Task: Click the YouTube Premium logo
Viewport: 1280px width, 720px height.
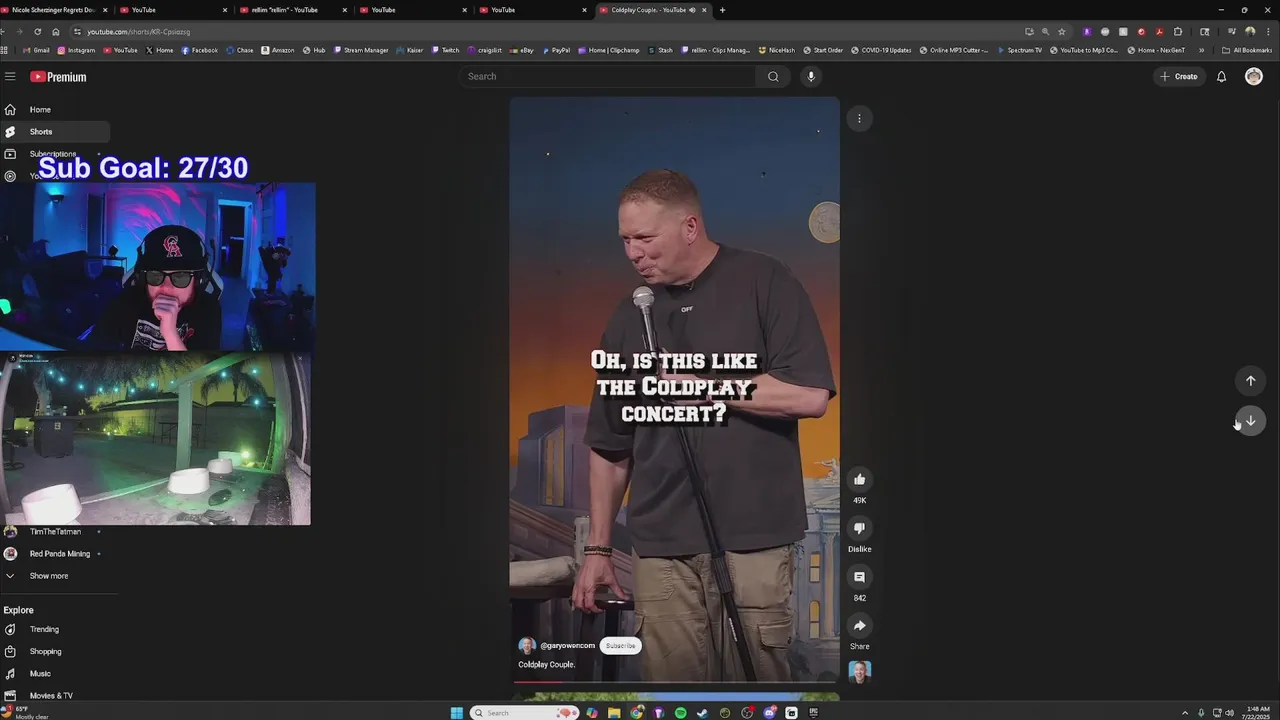Action: 58,77
